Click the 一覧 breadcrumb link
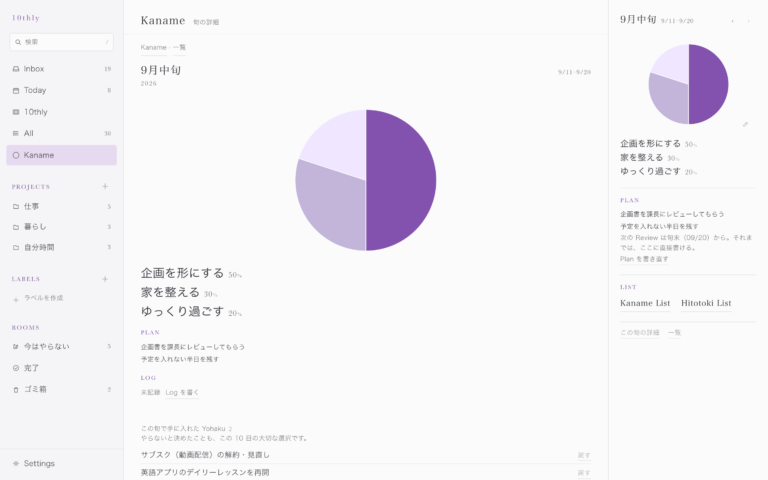This screenshot has height=480, width=768. point(179,48)
